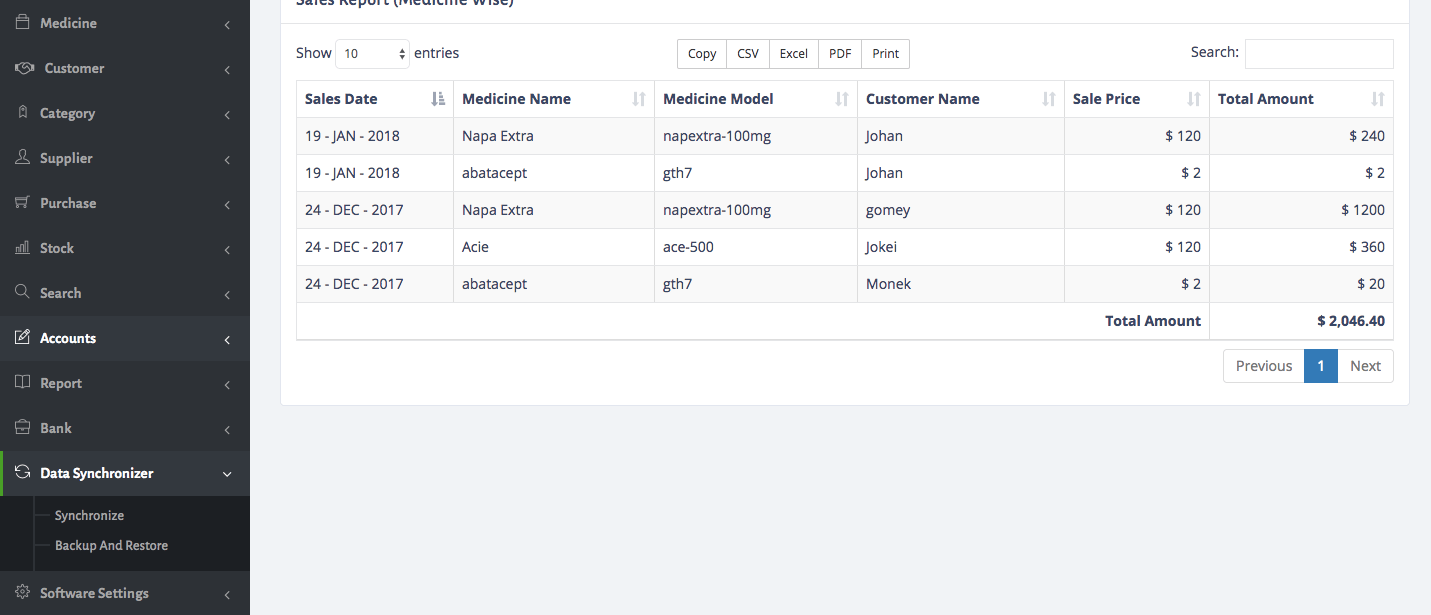The image size is (1431, 615).
Task: Select the Stock chart icon
Action: [21, 248]
